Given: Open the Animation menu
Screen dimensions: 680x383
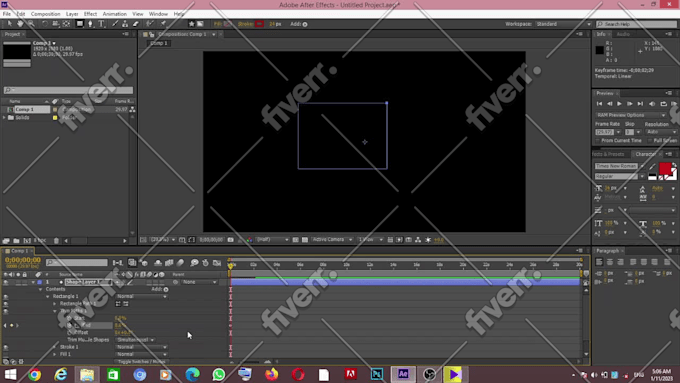Looking at the screenshot, I should [x=114, y=14].
